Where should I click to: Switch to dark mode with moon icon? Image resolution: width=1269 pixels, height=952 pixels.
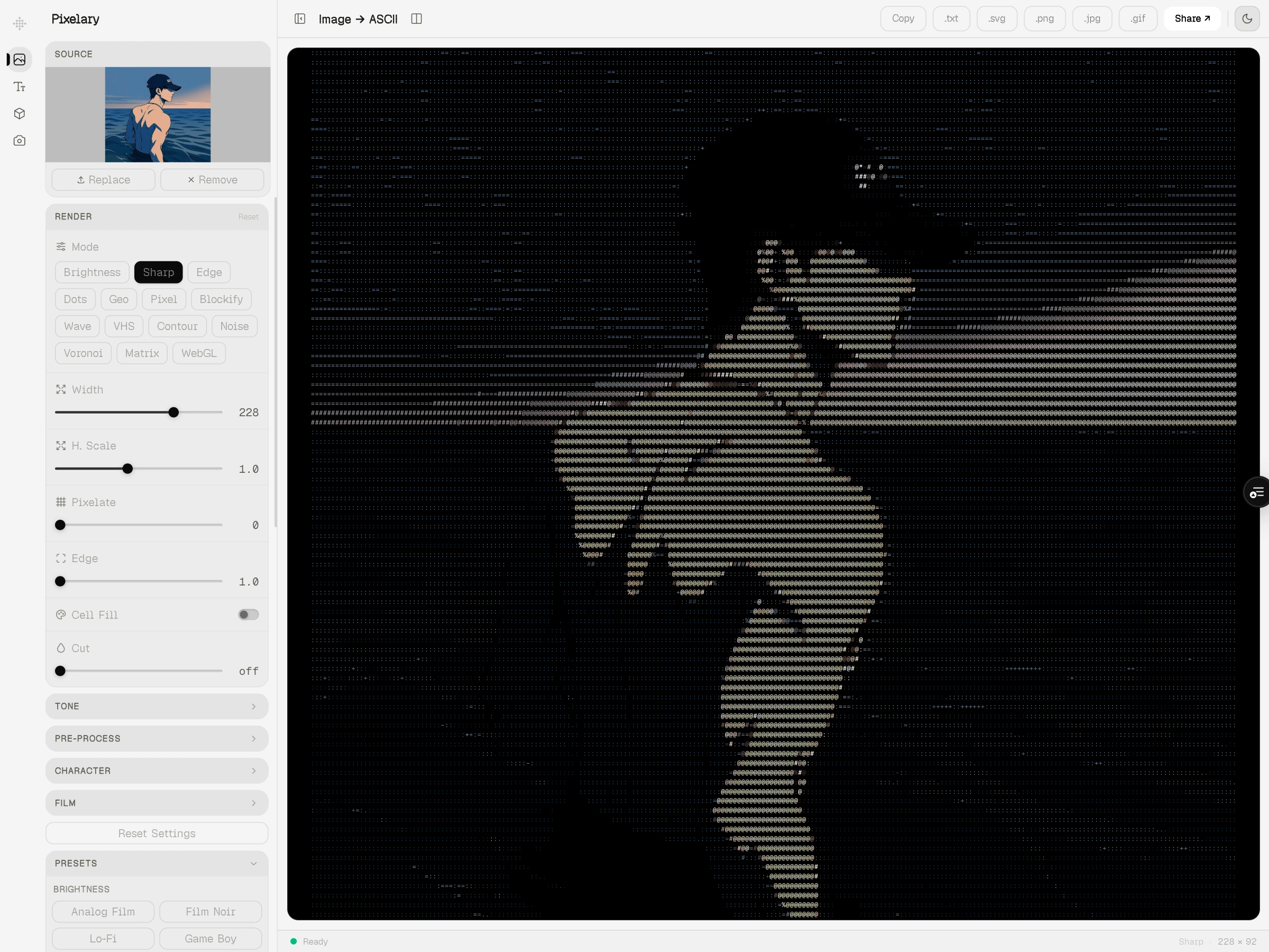tap(1247, 19)
